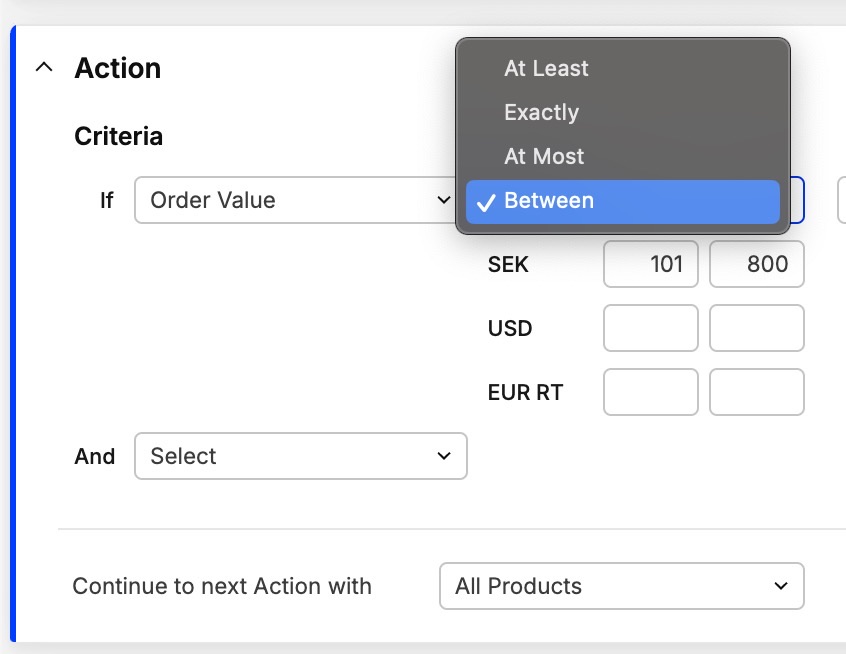Click the chevron in the Select dropdown
Image resolution: width=846 pixels, height=654 pixels.
pos(444,456)
